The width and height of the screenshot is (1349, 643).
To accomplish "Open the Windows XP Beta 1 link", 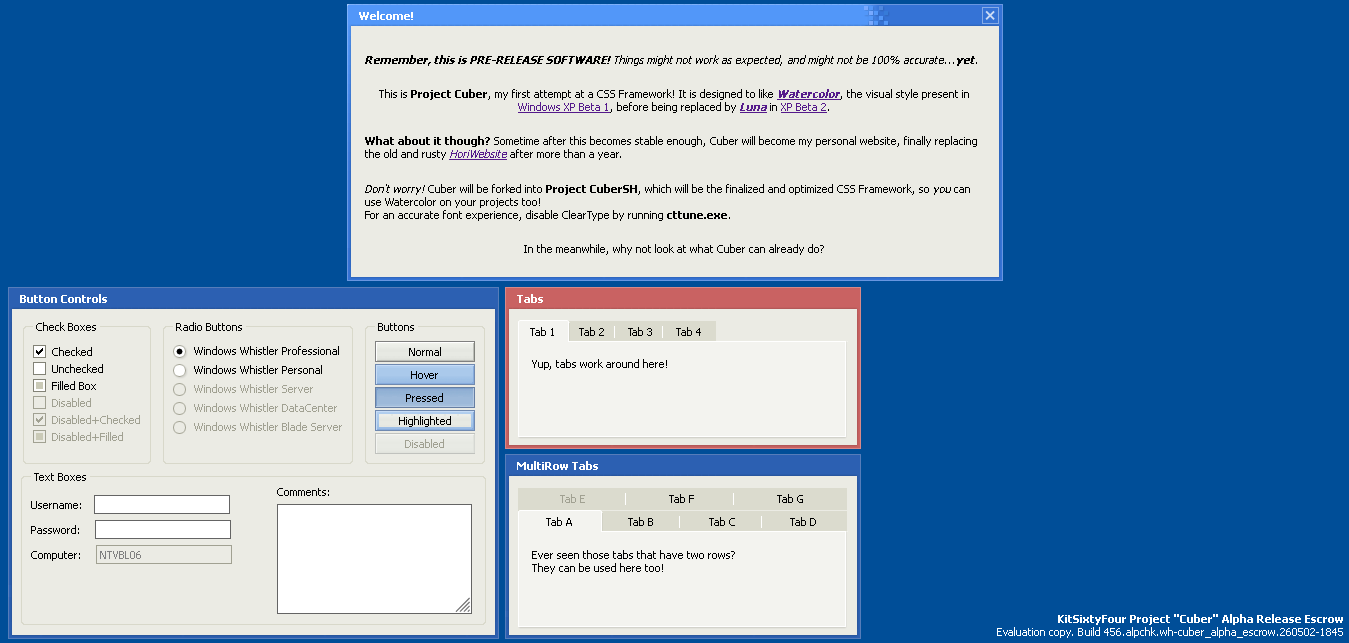I will (563, 107).
